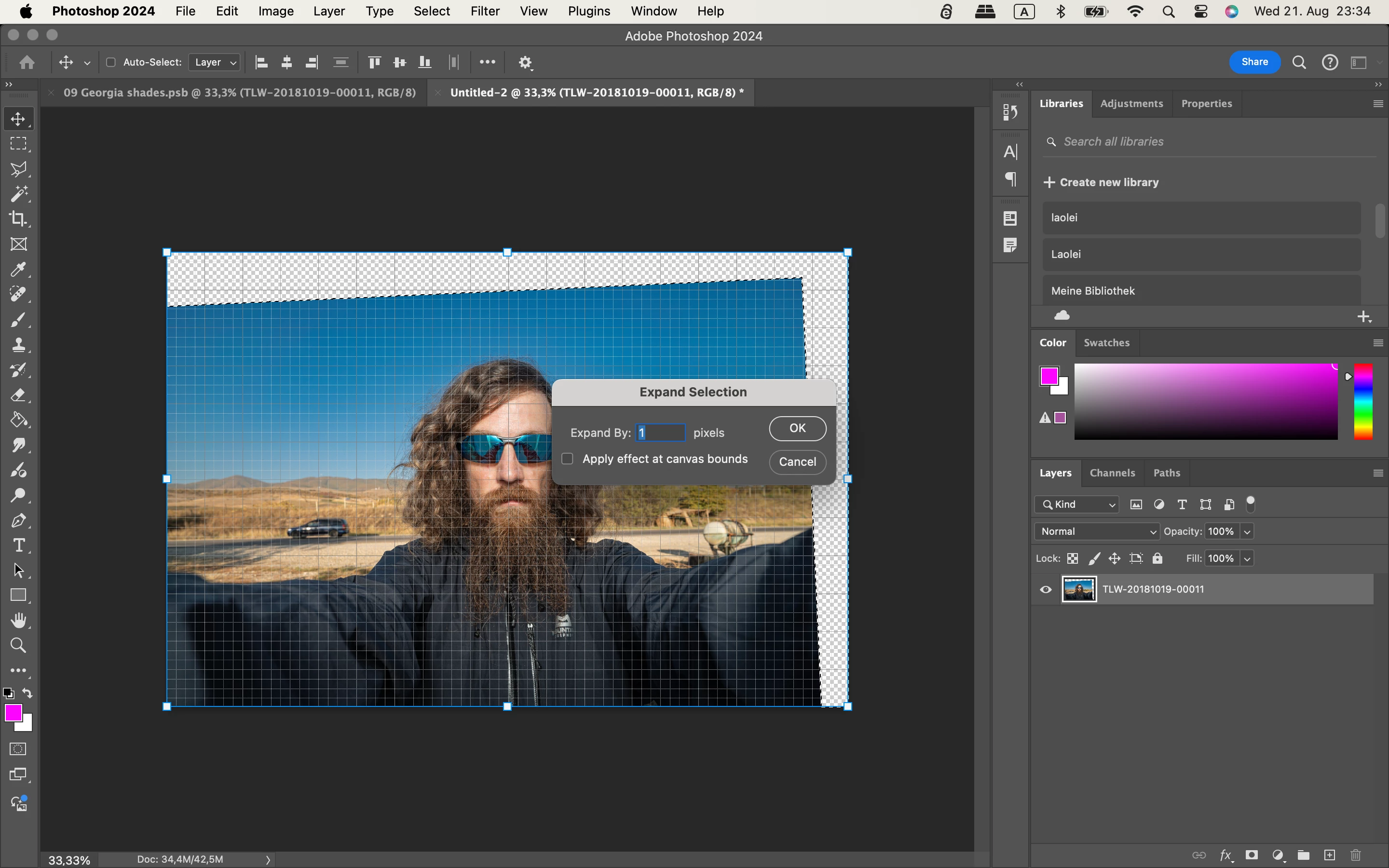This screenshot has height=868, width=1389.
Task: Click OK in Expand Selection dialog
Action: click(797, 428)
